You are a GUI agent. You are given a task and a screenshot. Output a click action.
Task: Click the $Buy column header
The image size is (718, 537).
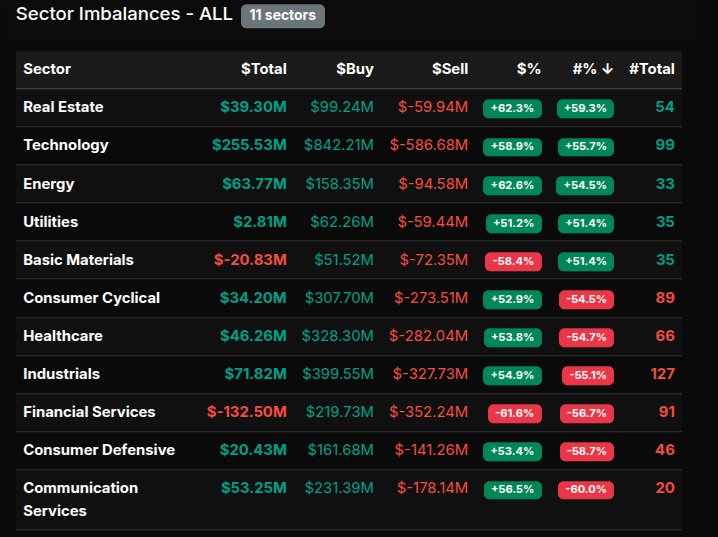[x=354, y=69]
